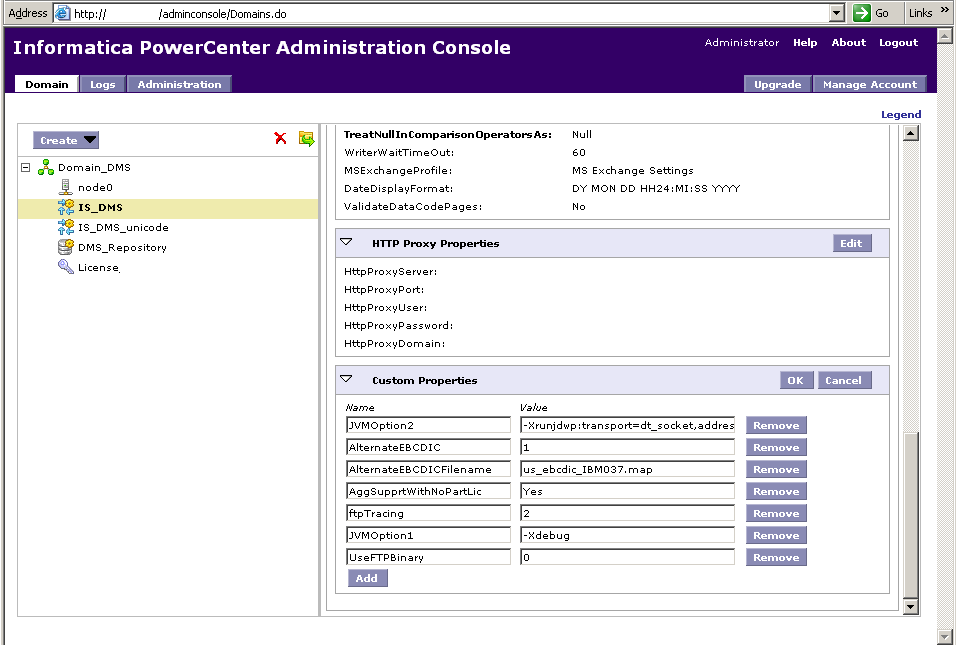This screenshot has width=956, height=645.
Task: Click the ftpTracing value field containing 2
Action: pos(627,513)
